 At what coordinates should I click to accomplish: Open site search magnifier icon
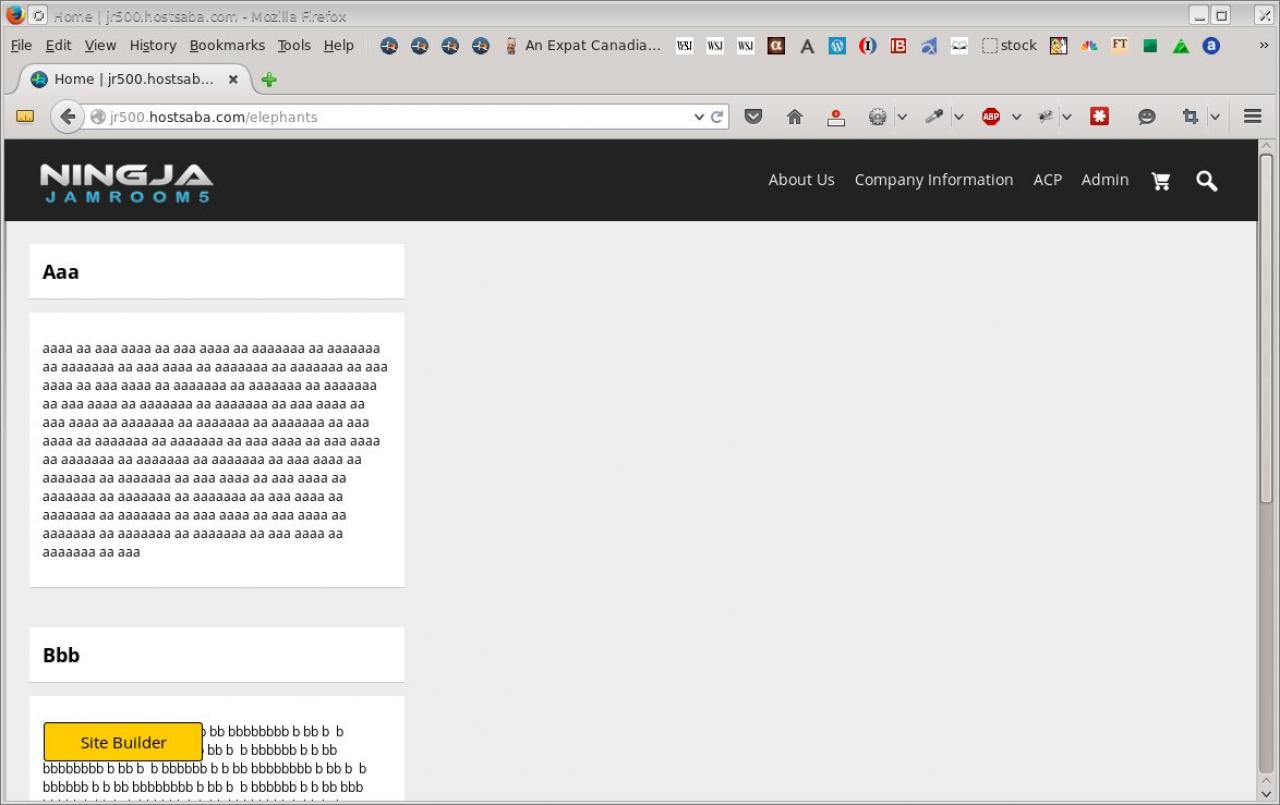click(x=1207, y=181)
